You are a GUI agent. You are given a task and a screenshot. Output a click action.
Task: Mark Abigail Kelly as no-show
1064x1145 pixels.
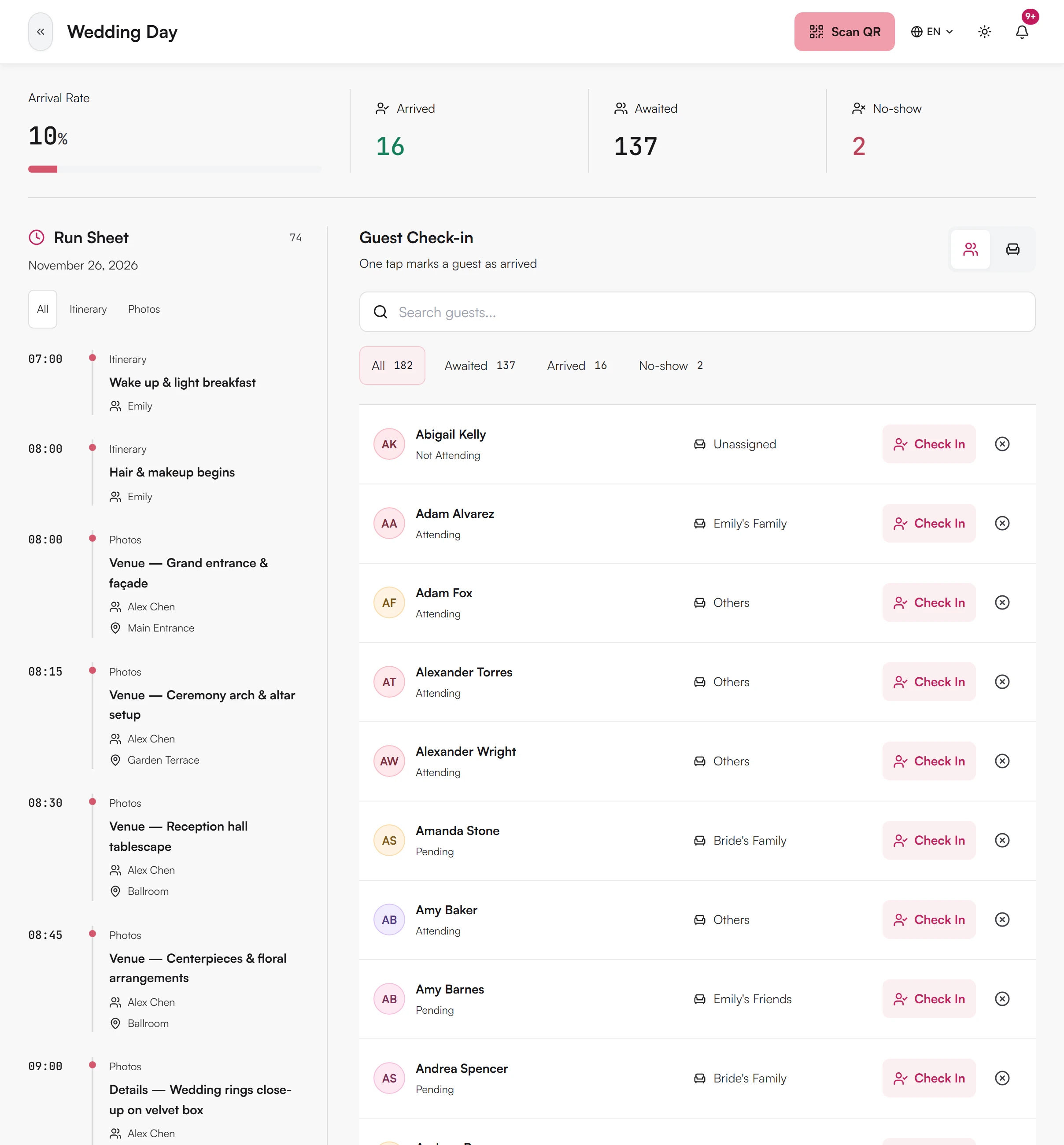tap(1002, 444)
